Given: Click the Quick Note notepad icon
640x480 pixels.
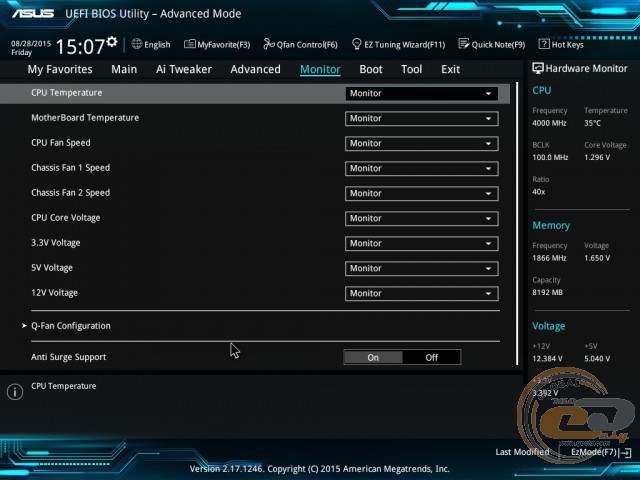Looking at the screenshot, I should point(464,44).
